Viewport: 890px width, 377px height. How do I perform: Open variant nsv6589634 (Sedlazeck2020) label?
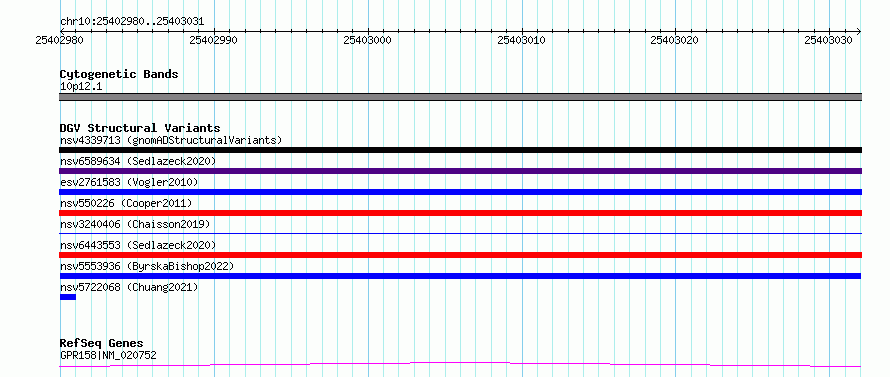[138, 161]
